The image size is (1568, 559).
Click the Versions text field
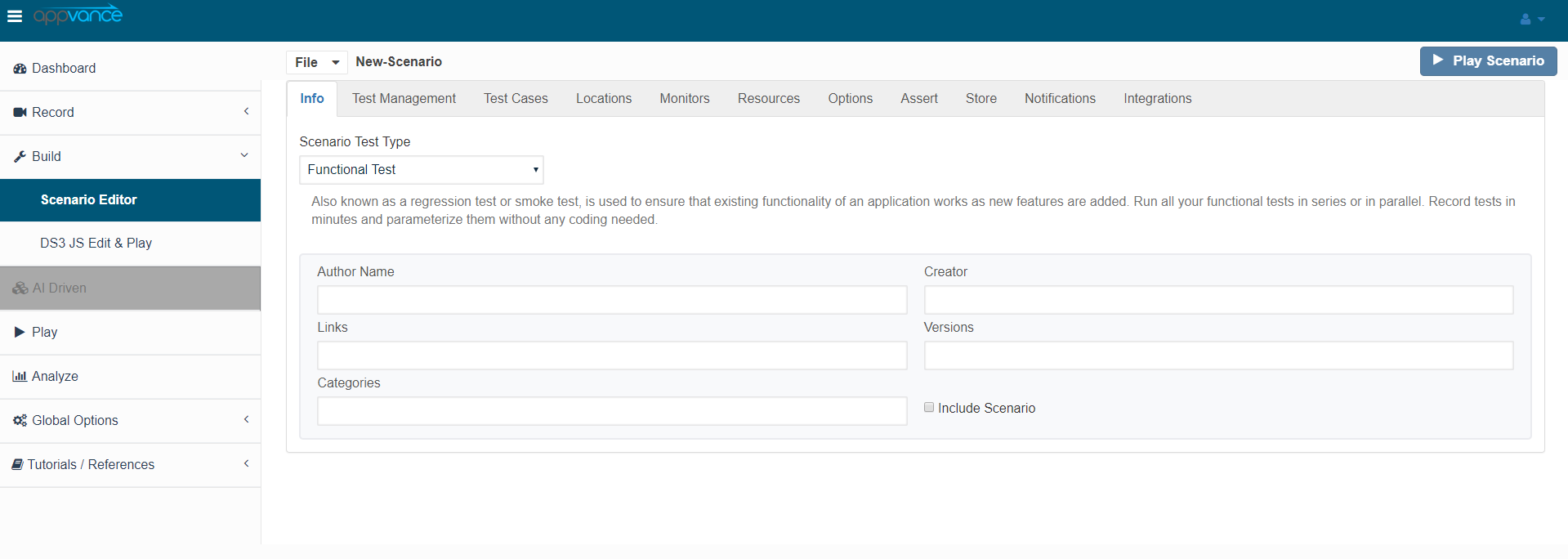[1218, 356]
